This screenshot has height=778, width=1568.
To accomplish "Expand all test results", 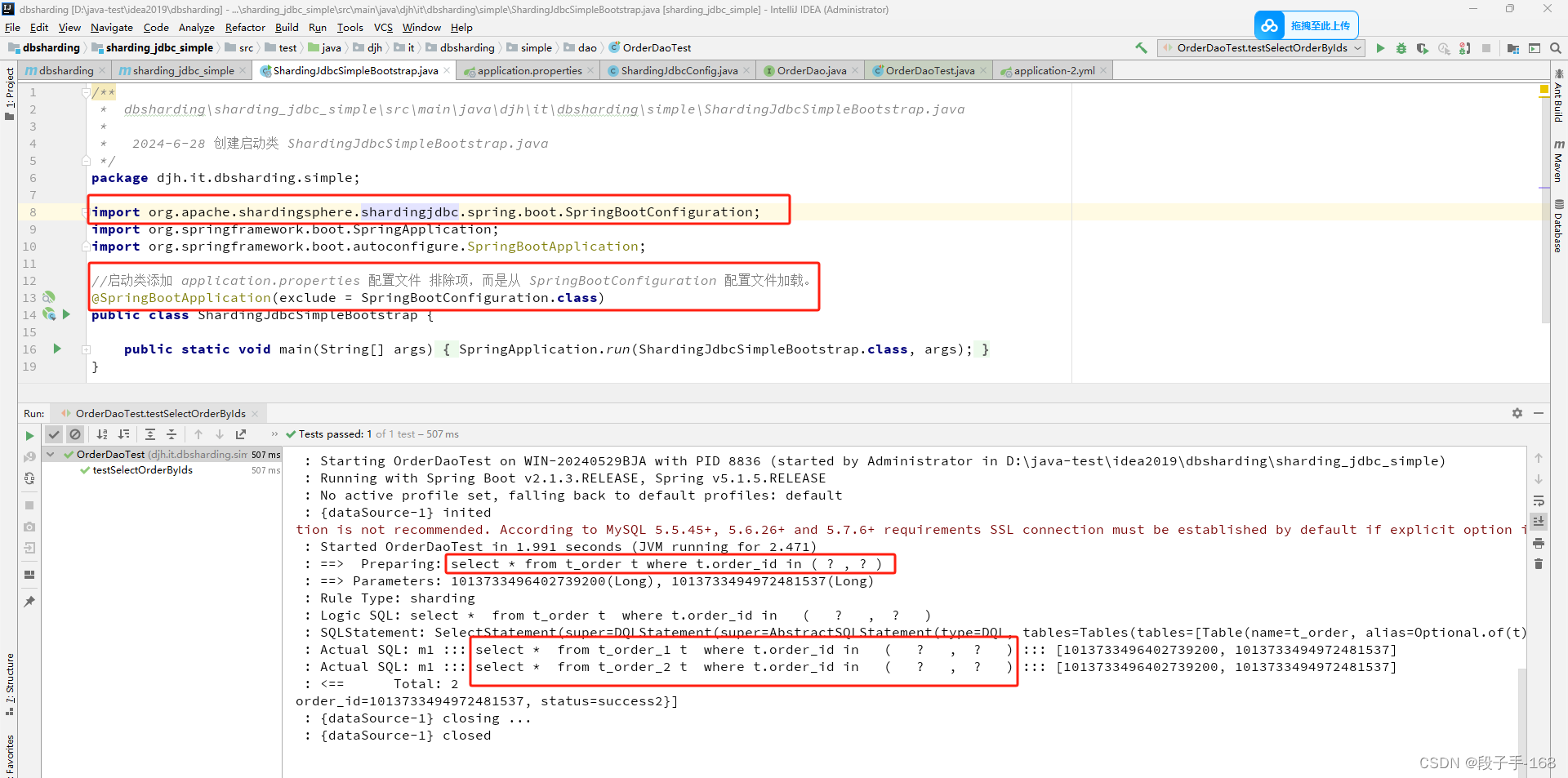I will tap(150, 434).
